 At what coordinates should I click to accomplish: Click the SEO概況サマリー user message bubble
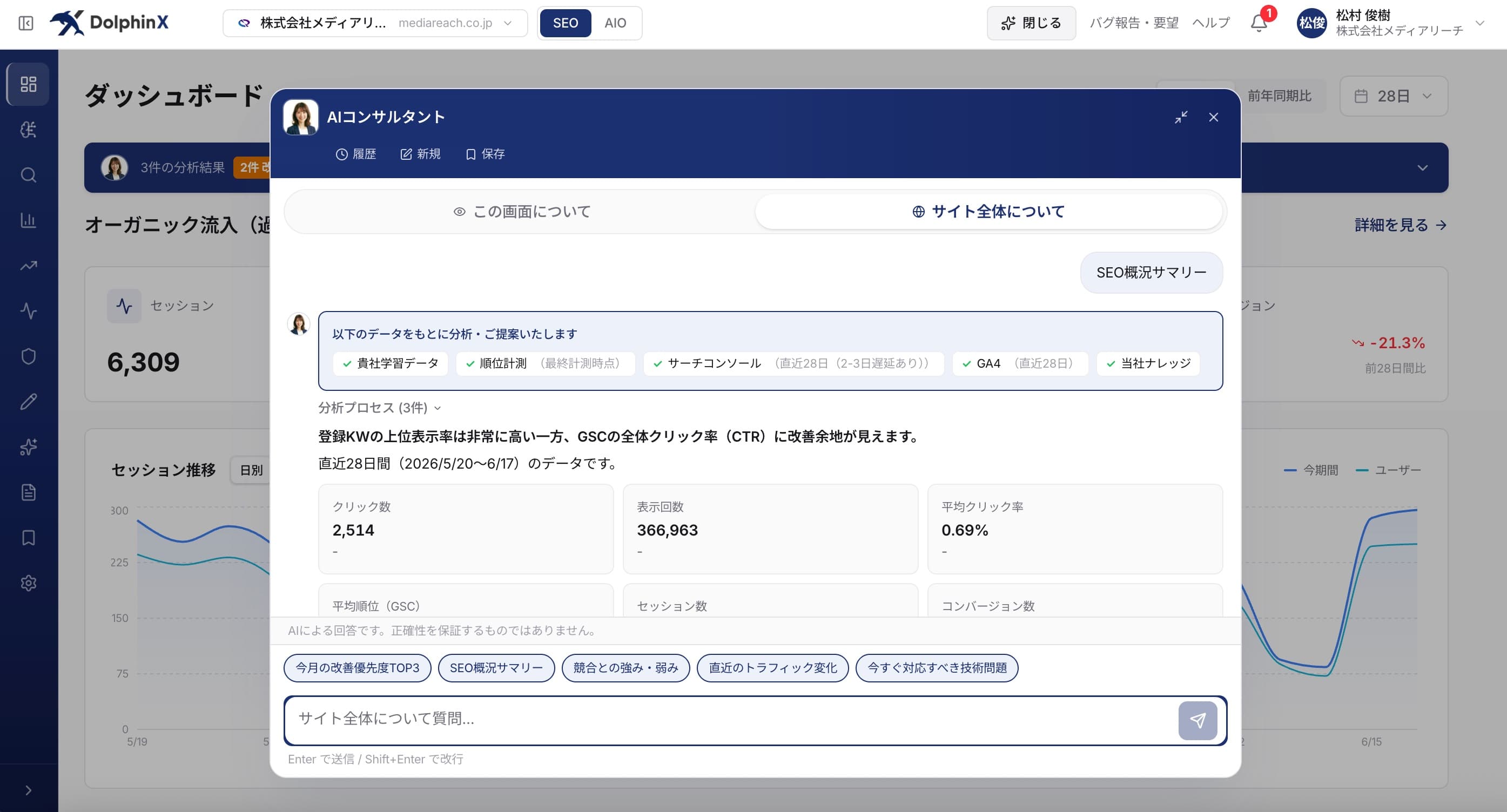coord(1151,273)
